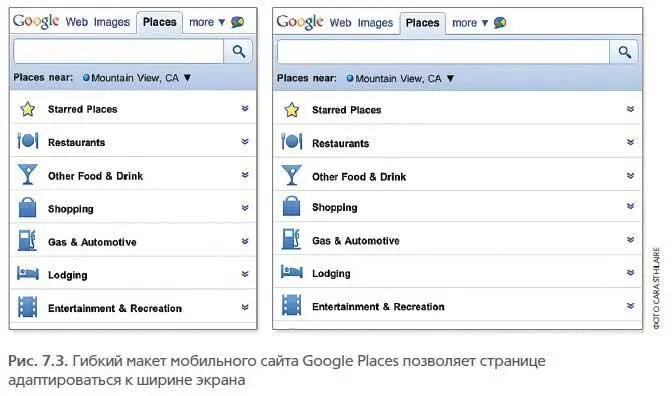
Task: Click the cocktail glass icon in the narrow layout
Action: pyautogui.click(x=28, y=174)
